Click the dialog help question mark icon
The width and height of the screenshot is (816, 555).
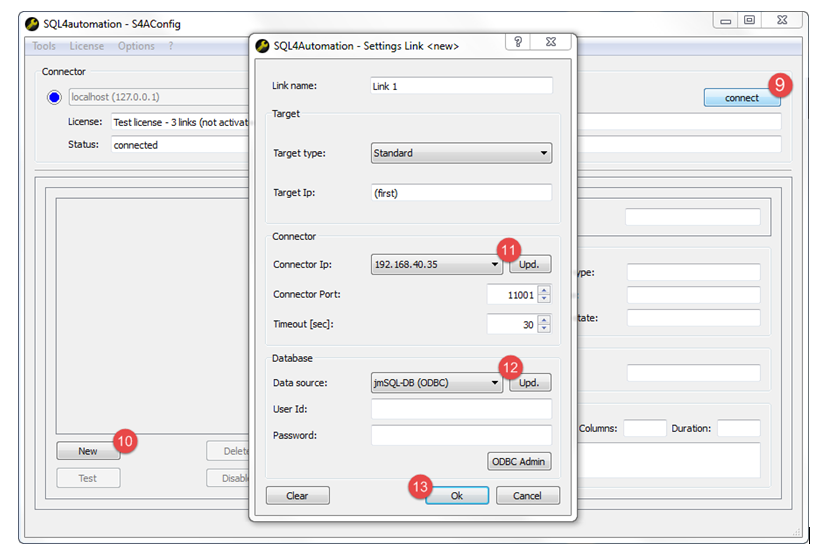[x=517, y=42]
